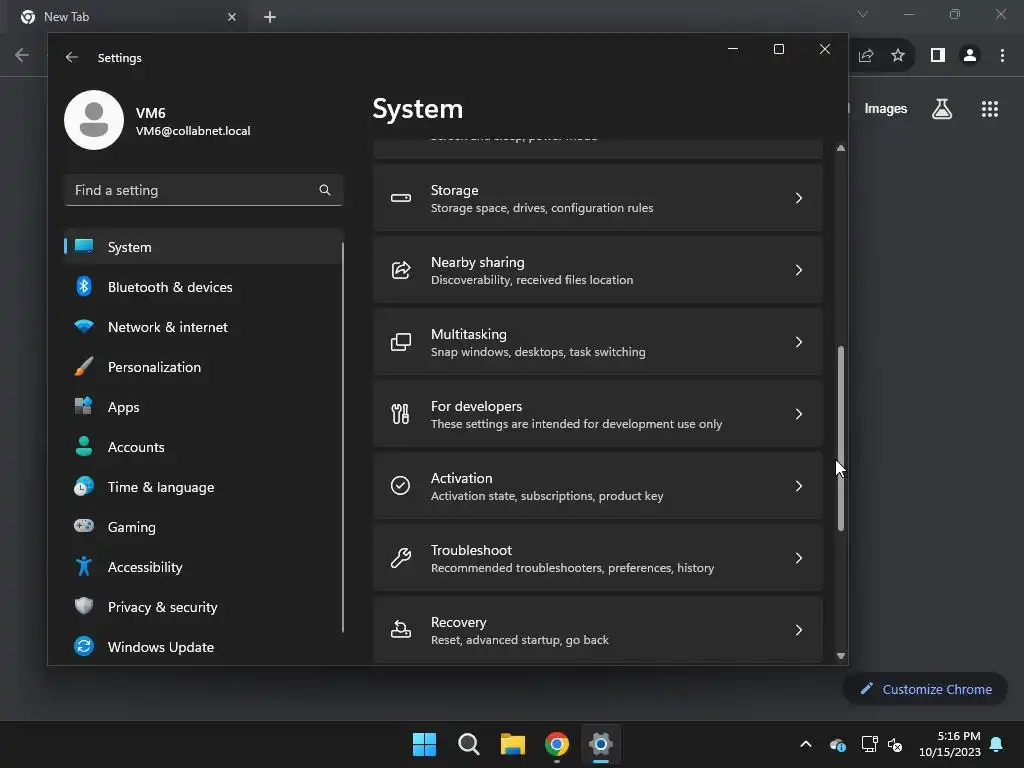Click the VM6 profile avatar
The image size is (1024, 768).
pyautogui.click(x=94, y=120)
